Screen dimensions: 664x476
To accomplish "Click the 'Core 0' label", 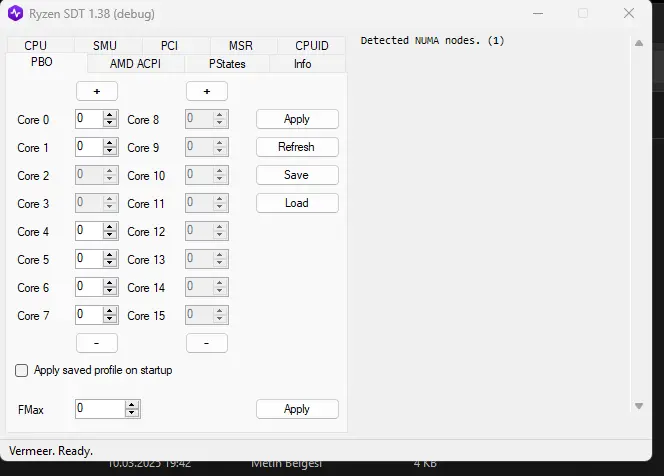I will [33, 120].
